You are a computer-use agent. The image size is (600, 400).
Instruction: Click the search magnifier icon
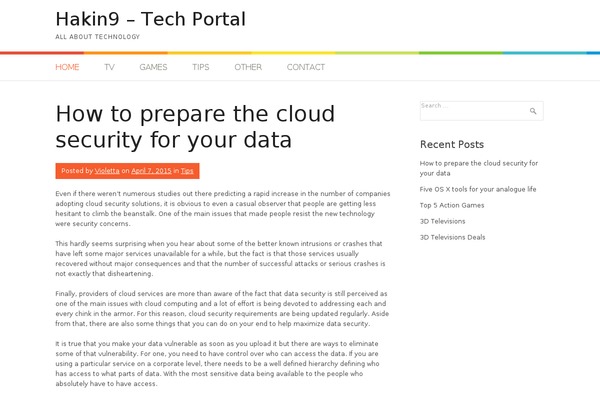(533, 111)
